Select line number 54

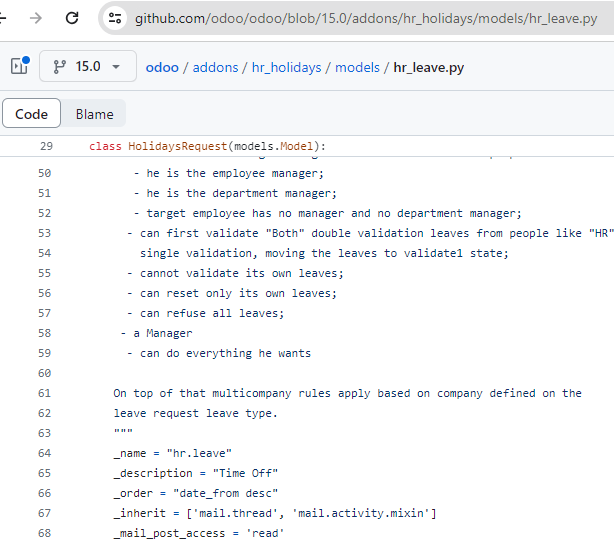coord(45,253)
